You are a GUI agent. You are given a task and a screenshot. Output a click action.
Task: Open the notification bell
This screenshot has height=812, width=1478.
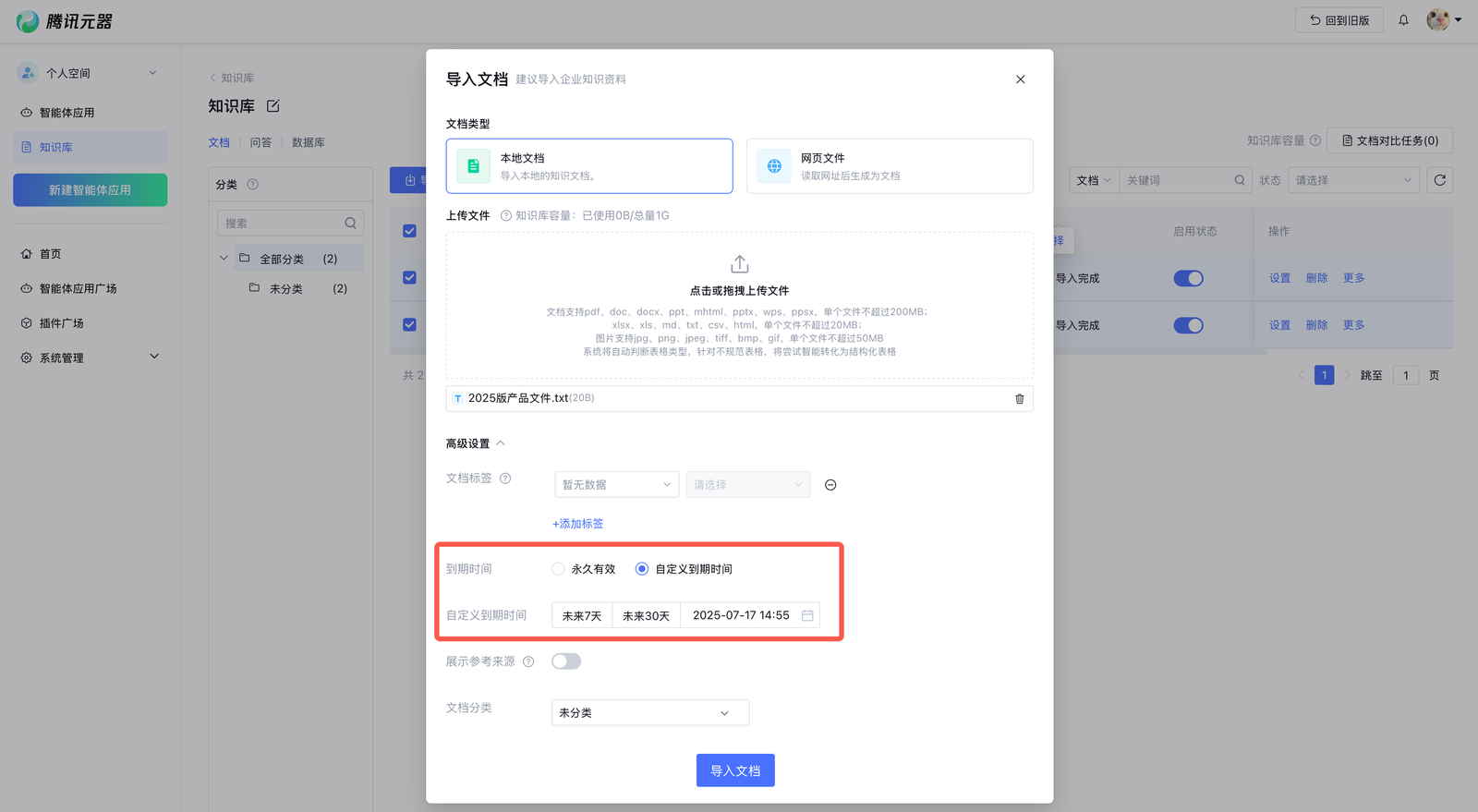coord(1403,20)
